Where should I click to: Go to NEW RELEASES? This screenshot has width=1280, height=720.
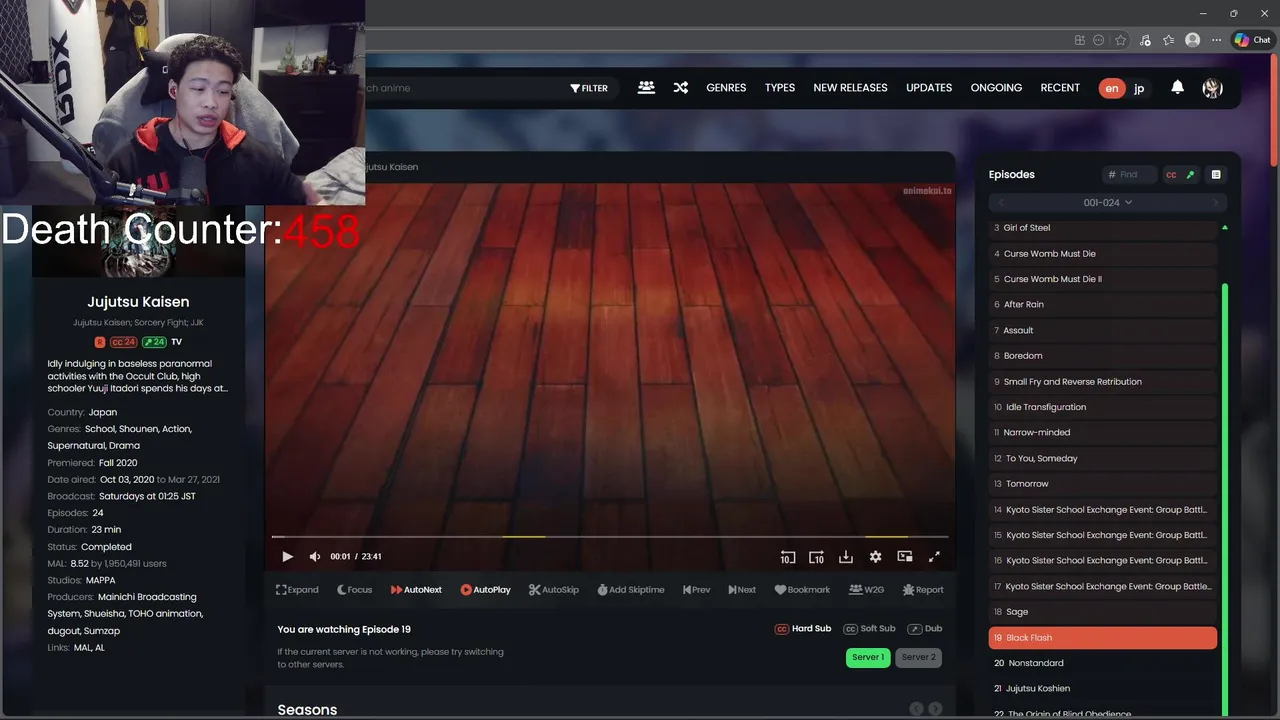click(850, 88)
